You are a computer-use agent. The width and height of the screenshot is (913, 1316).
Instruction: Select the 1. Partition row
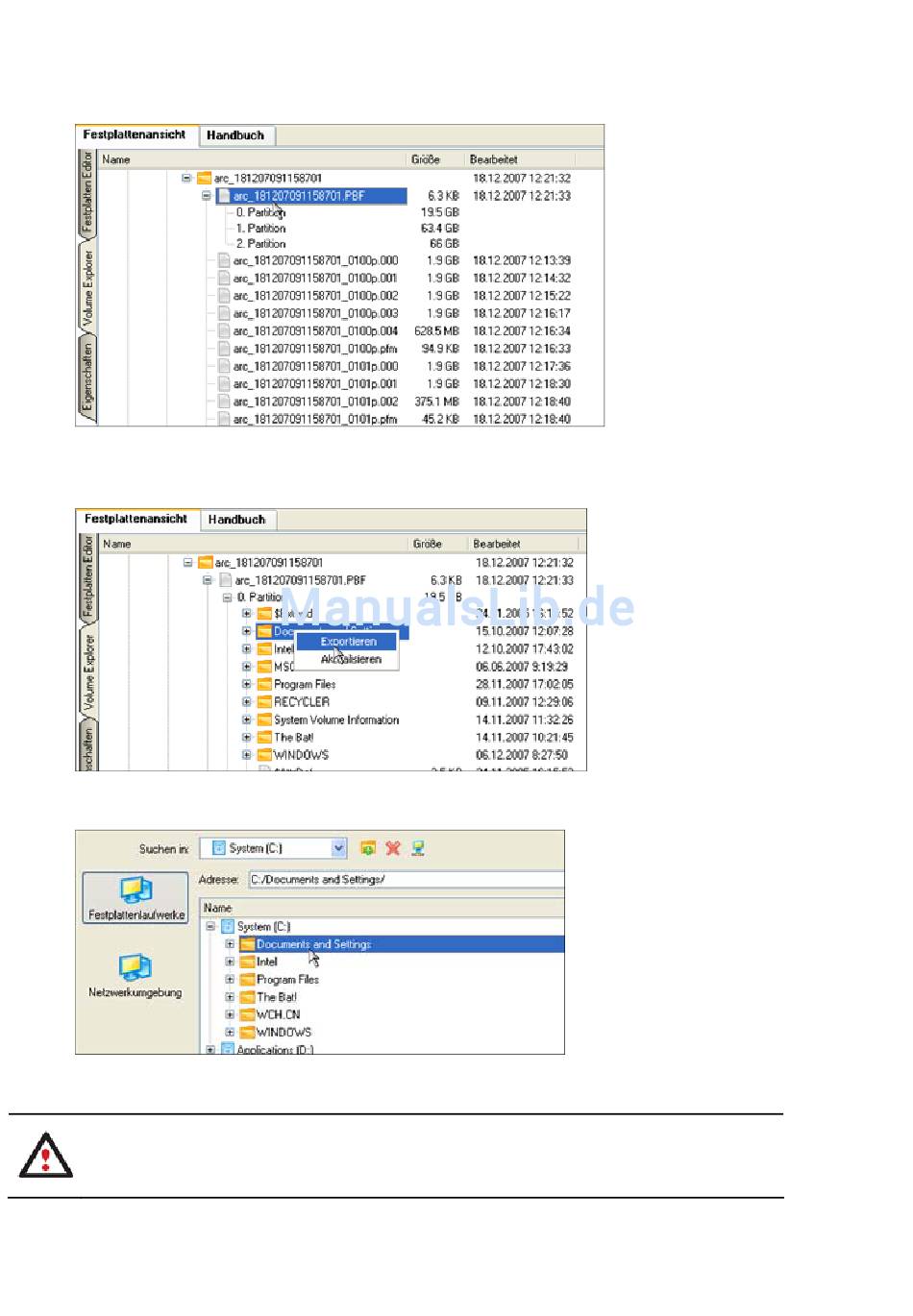260,229
